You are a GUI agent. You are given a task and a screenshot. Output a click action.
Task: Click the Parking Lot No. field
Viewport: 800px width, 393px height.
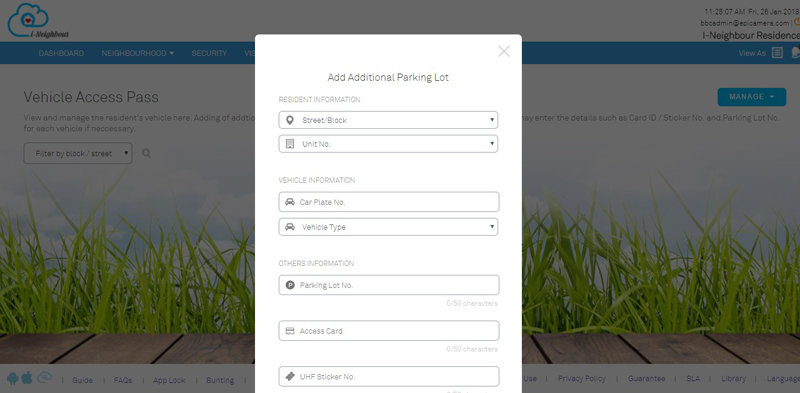[389, 285]
